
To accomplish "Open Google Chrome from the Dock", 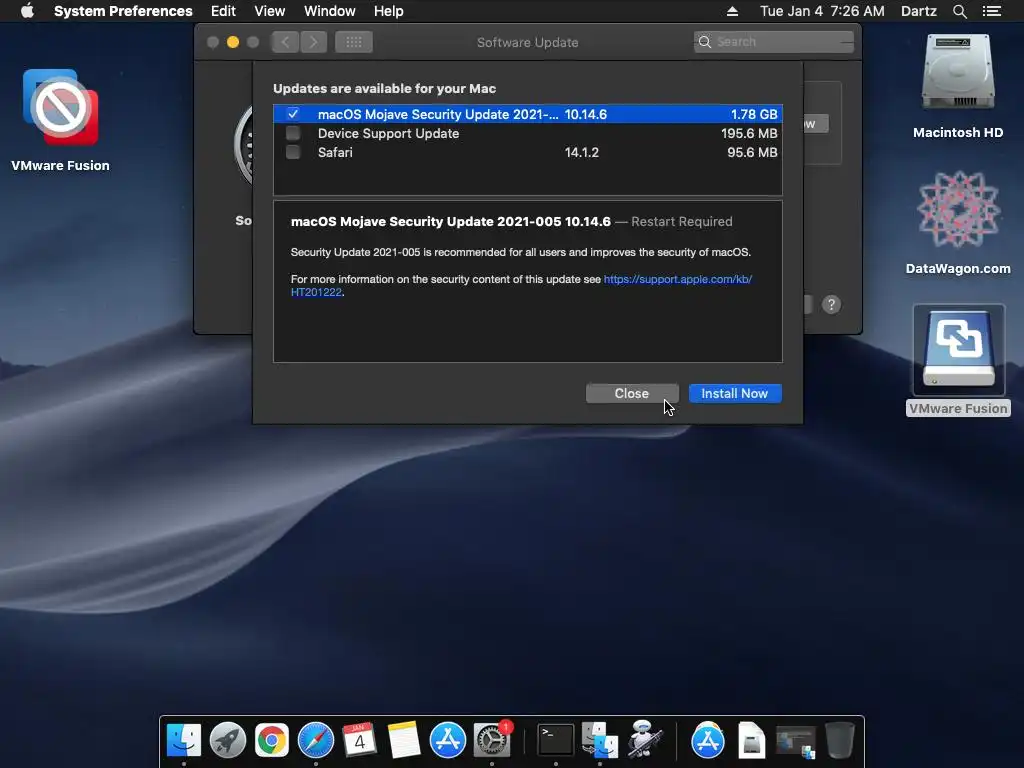I will coord(272,740).
